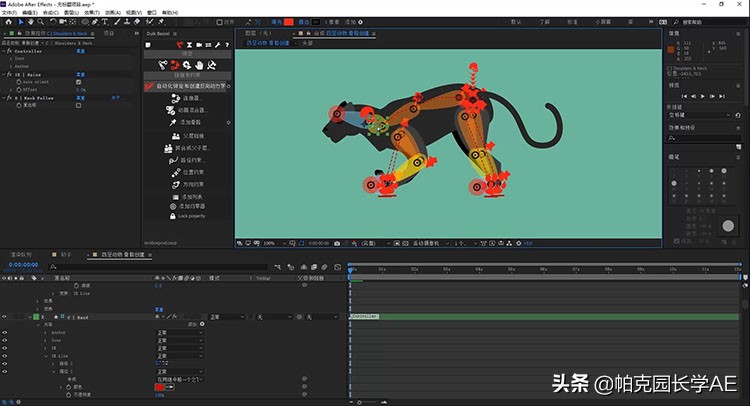Toggle Auto orient checkbox in effect controls
This screenshot has height=406, width=750.
78,82
